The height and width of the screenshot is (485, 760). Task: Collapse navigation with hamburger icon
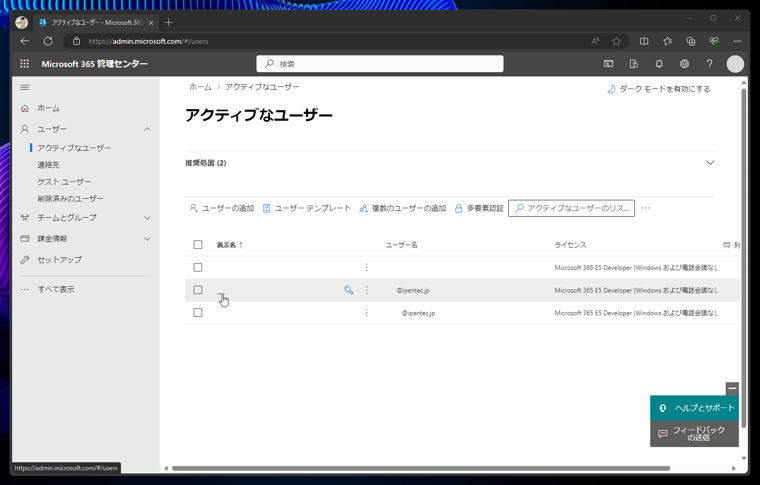(x=25, y=87)
